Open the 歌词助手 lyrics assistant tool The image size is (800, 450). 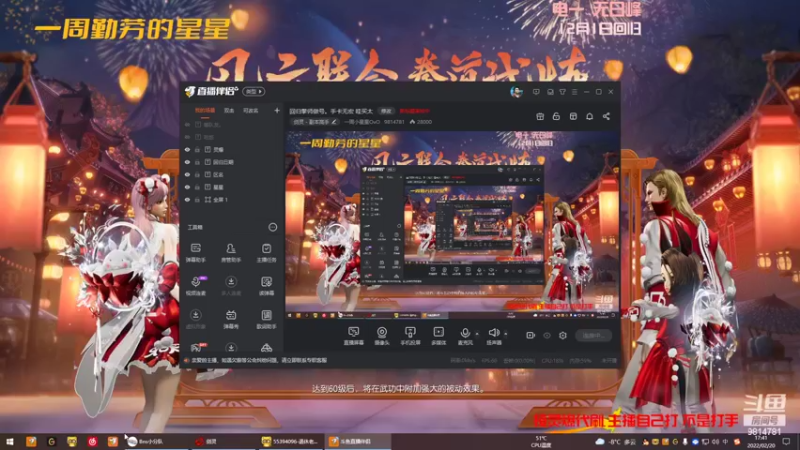click(x=266, y=319)
